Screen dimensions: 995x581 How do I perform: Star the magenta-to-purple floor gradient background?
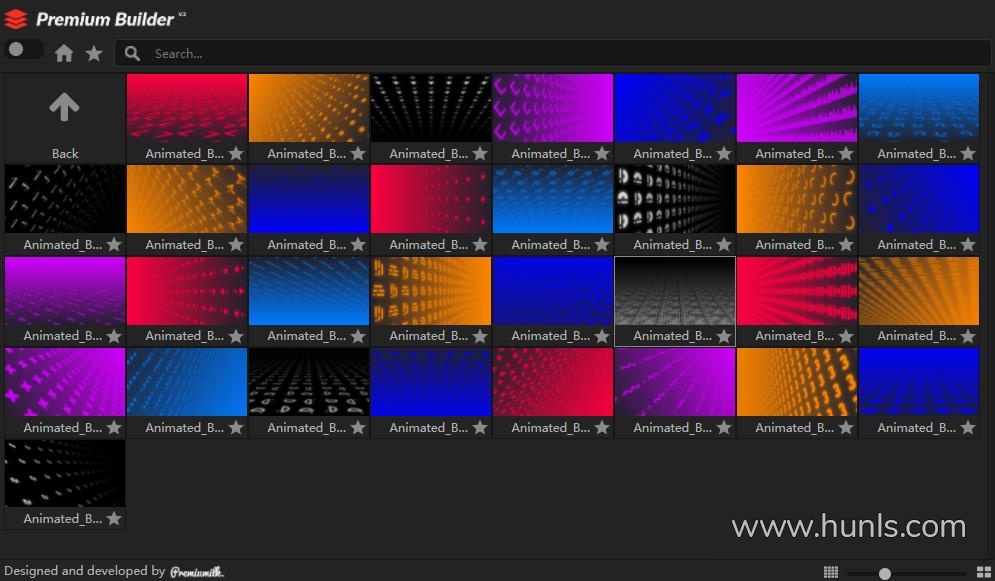click(114, 336)
